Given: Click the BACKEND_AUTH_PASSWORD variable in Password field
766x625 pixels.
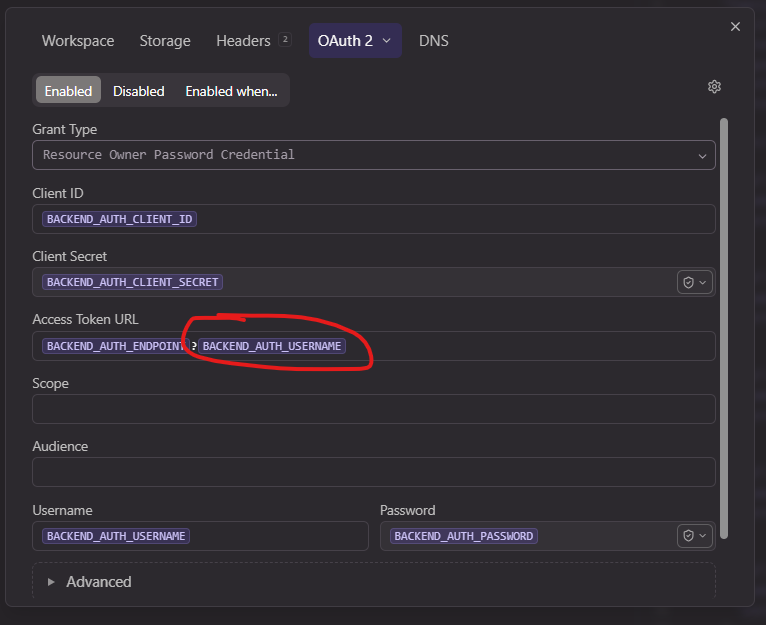Looking at the screenshot, I should click(x=463, y=536).
